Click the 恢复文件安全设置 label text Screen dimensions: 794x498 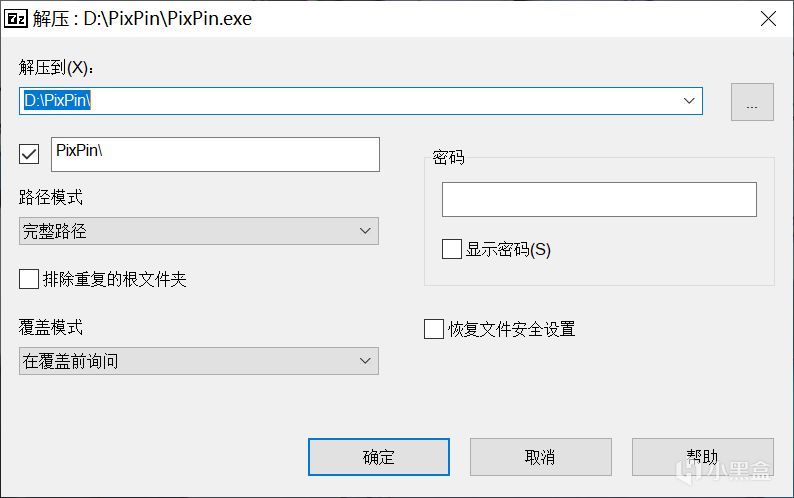click(511, 329)
